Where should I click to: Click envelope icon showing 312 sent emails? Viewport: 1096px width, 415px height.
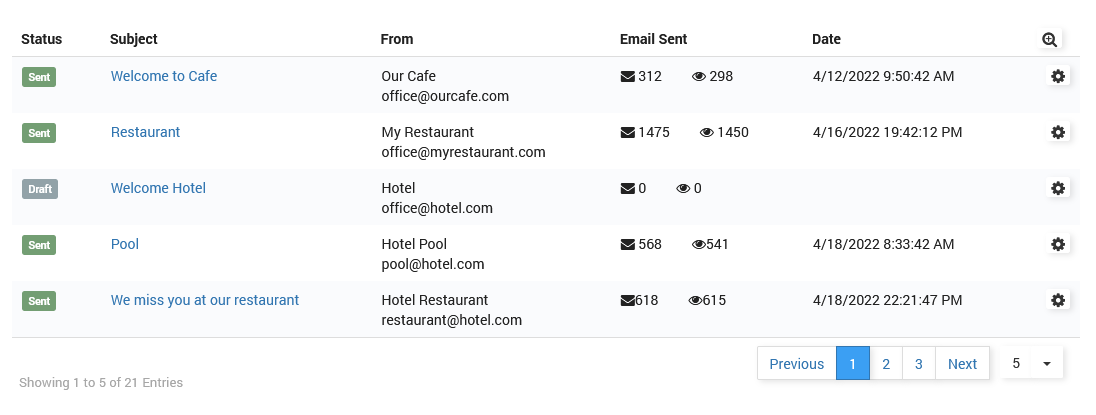tap(628, 76)
